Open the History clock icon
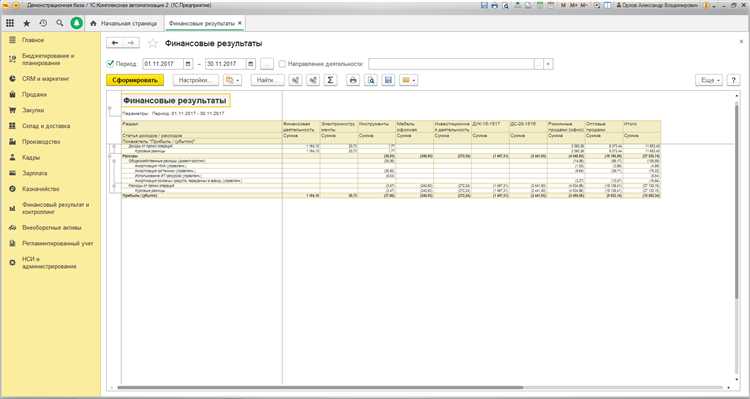Image resolution: width=750 pixels, height=399 pixels. pyautogui.click(x=44, y=23)
